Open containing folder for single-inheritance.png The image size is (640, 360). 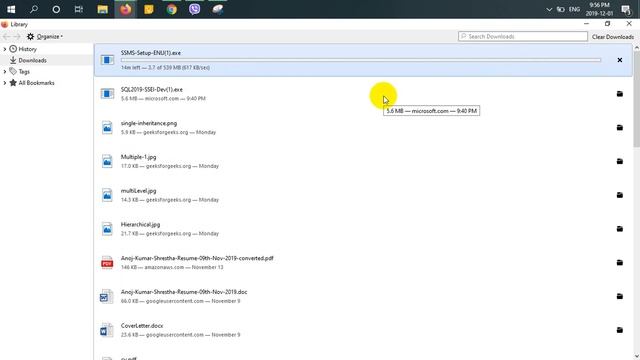(620, 128)
